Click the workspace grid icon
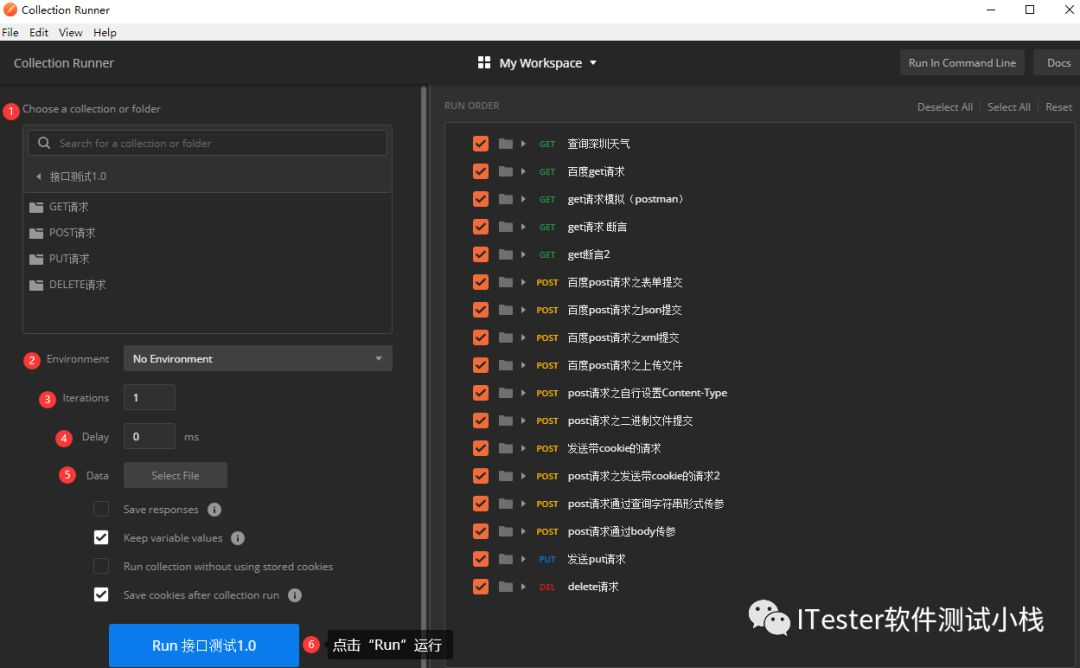The width and height of the screenshot is (1080, 668). (484, 63)
